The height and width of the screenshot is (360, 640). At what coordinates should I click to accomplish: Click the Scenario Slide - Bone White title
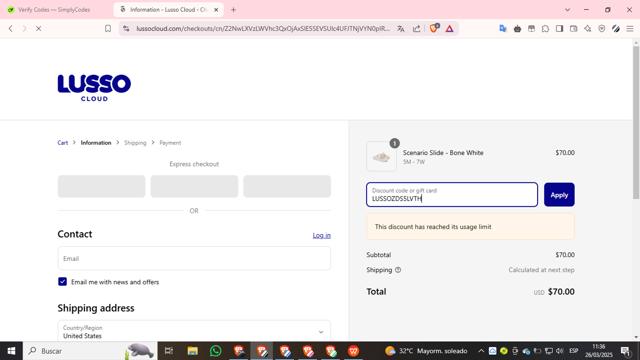pos(443,153)
